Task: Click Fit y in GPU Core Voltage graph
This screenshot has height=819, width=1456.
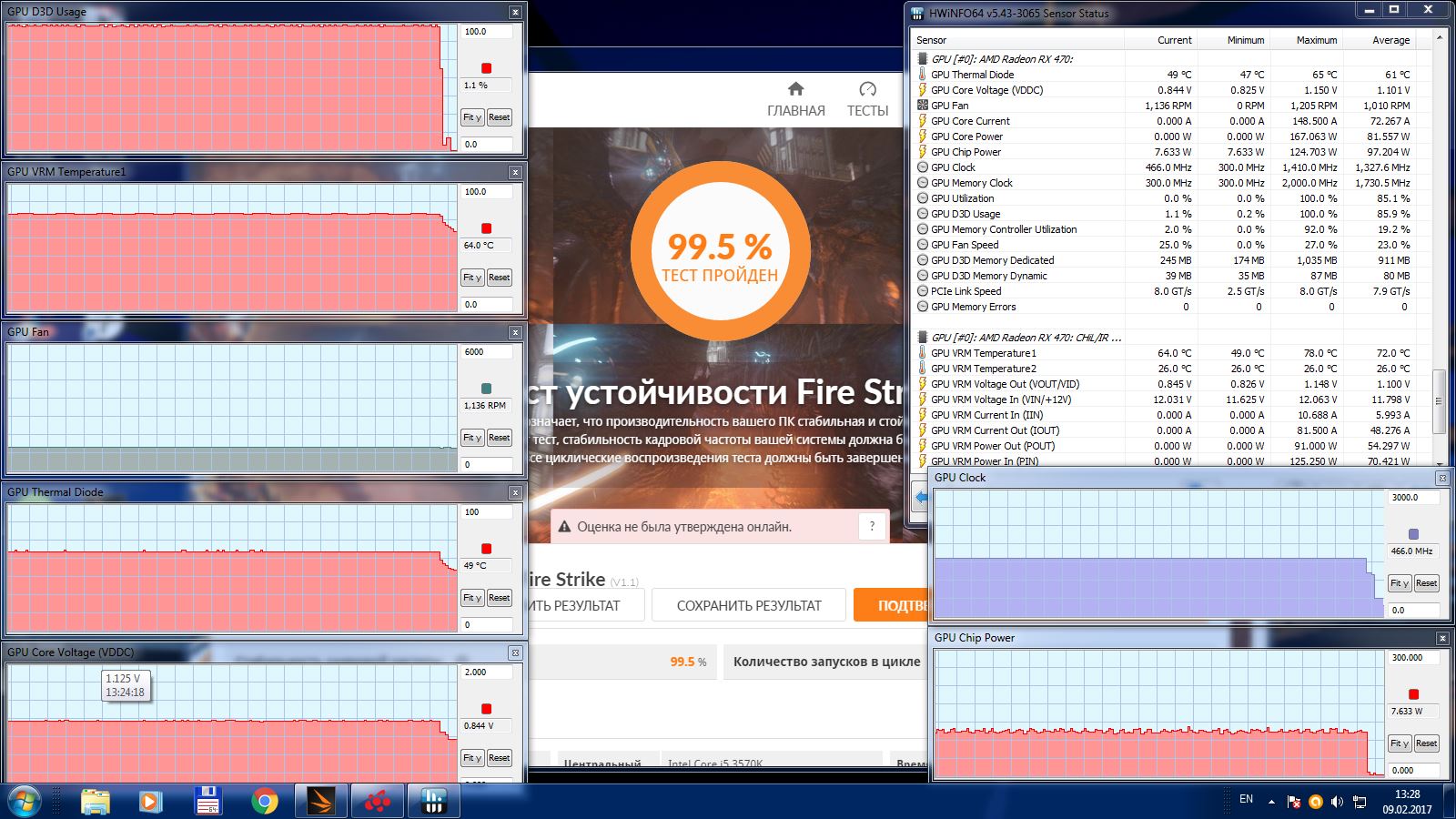Action: click(472, 758)
